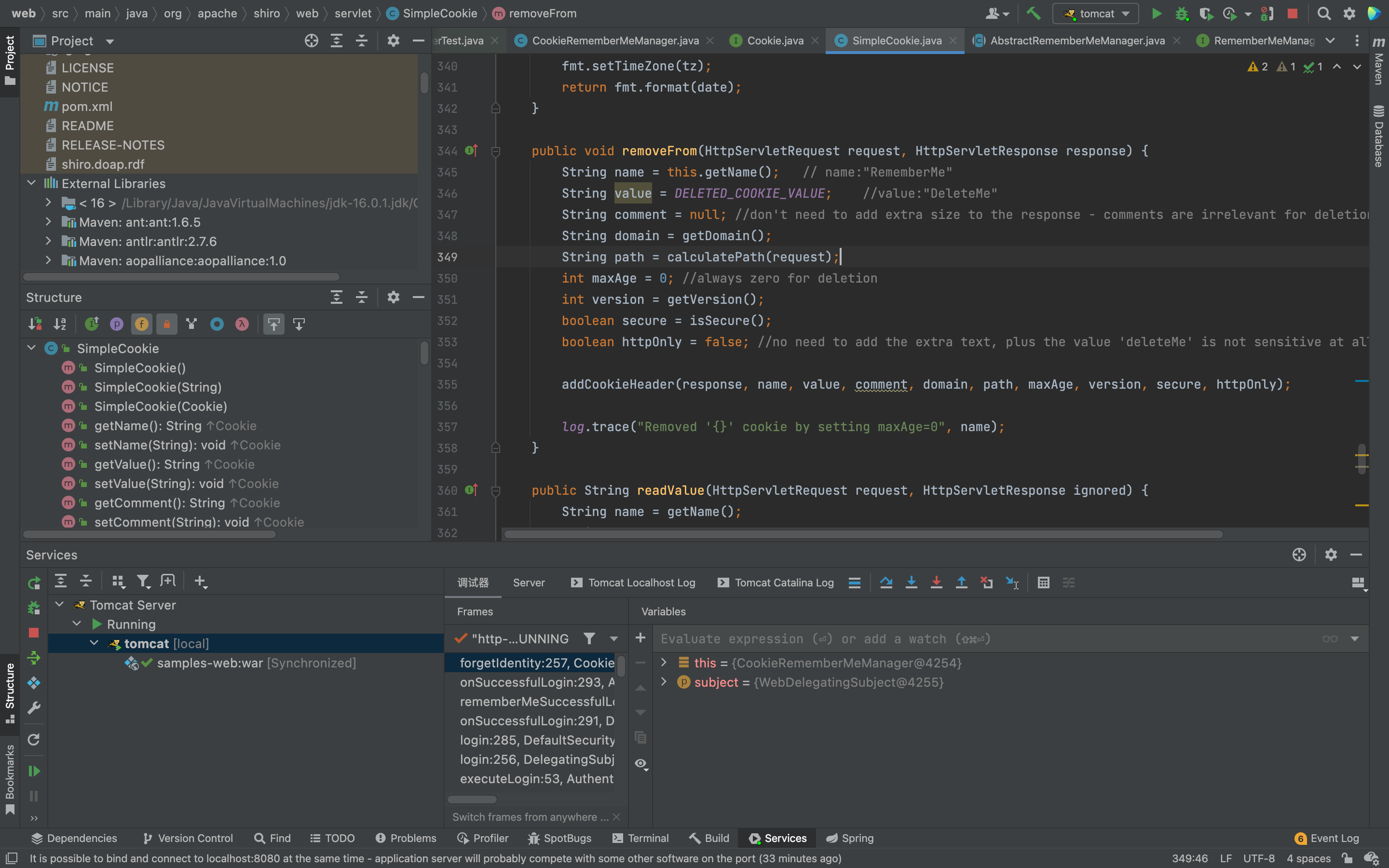1389x868 pixels.
Task: Open Tomcat Catalina Log tab
Action: [776, 583]
